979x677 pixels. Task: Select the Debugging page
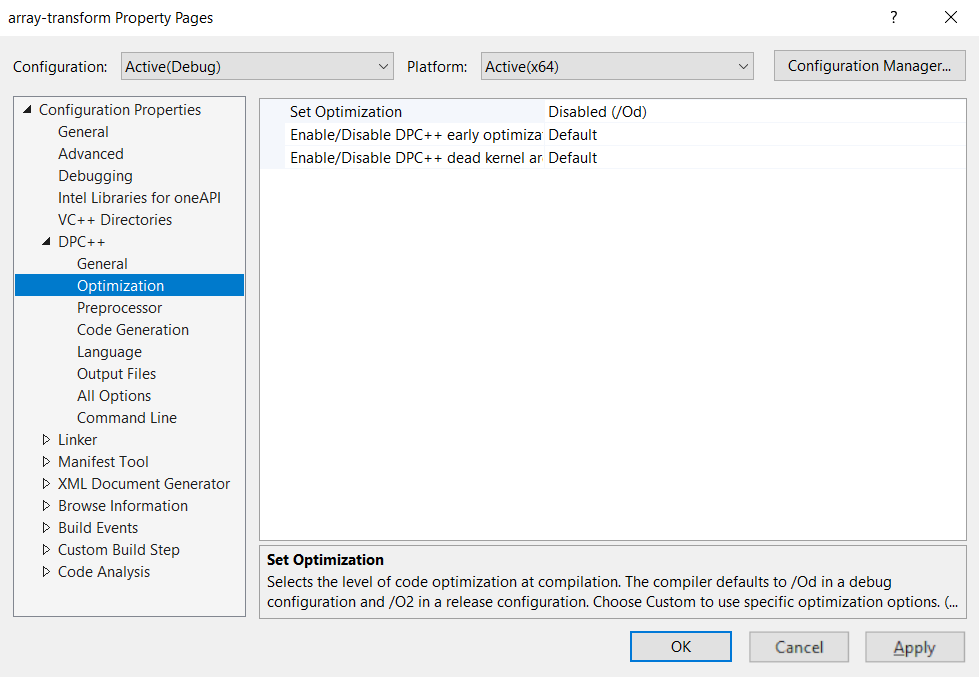[95, 175]
